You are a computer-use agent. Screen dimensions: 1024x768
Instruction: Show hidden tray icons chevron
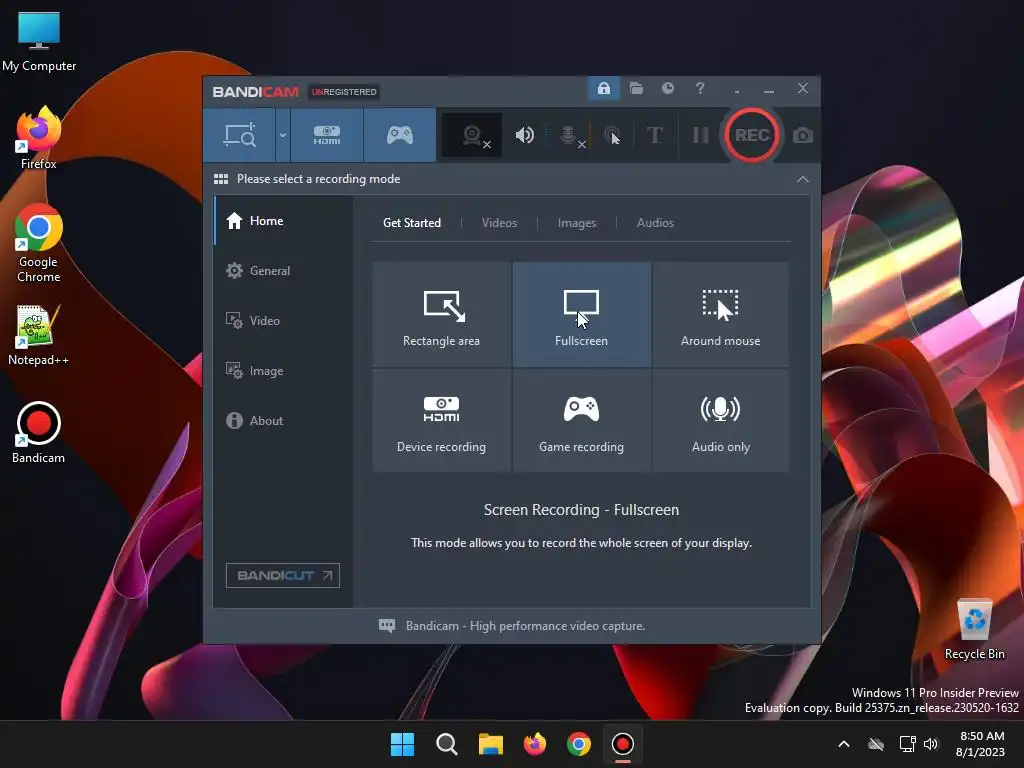[844, 744]
